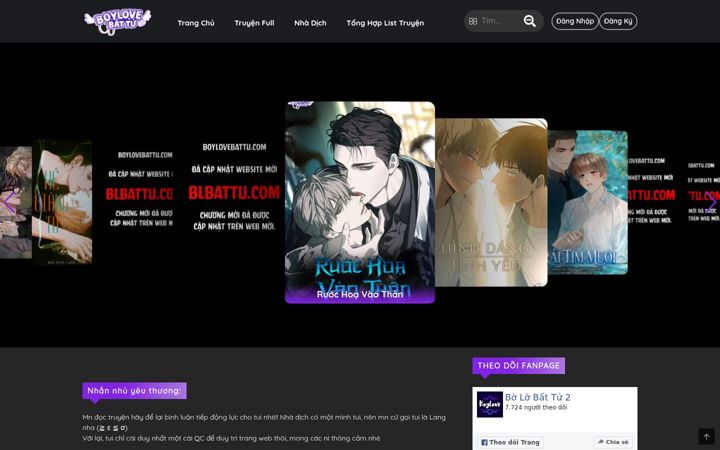Open the Trái Tim Muối cover

pyautogui.click(x=588, y=202)
